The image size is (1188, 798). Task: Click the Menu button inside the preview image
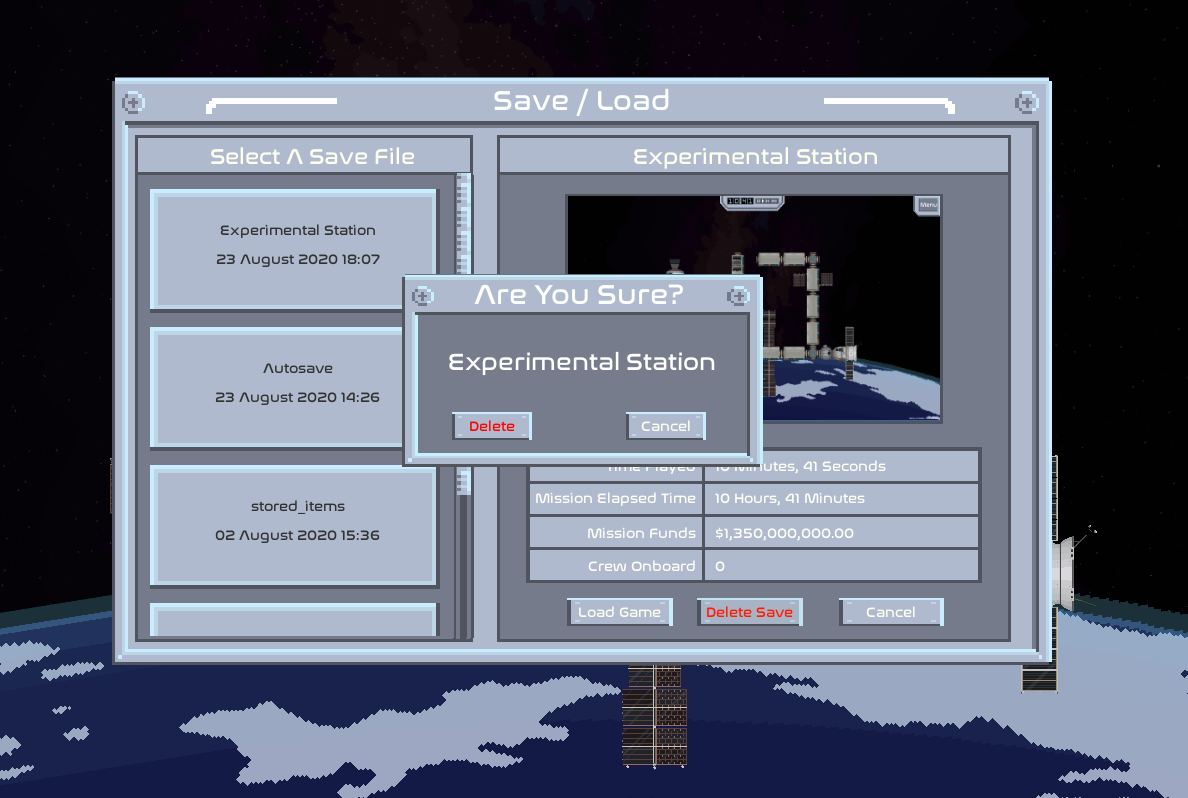click(x=927, y=205)
